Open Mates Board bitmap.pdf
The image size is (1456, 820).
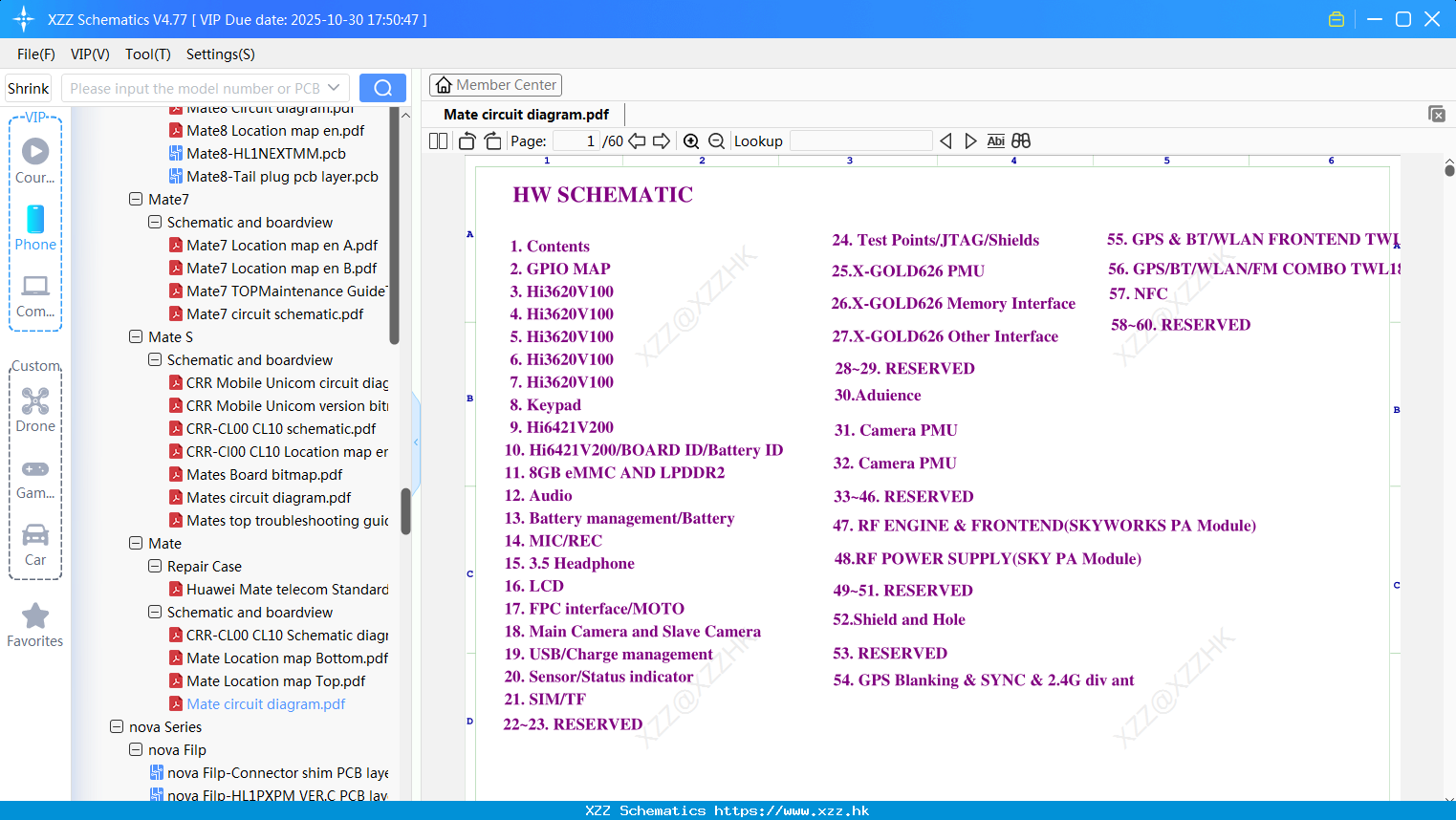pyautogui.click(x=264, y=475)
